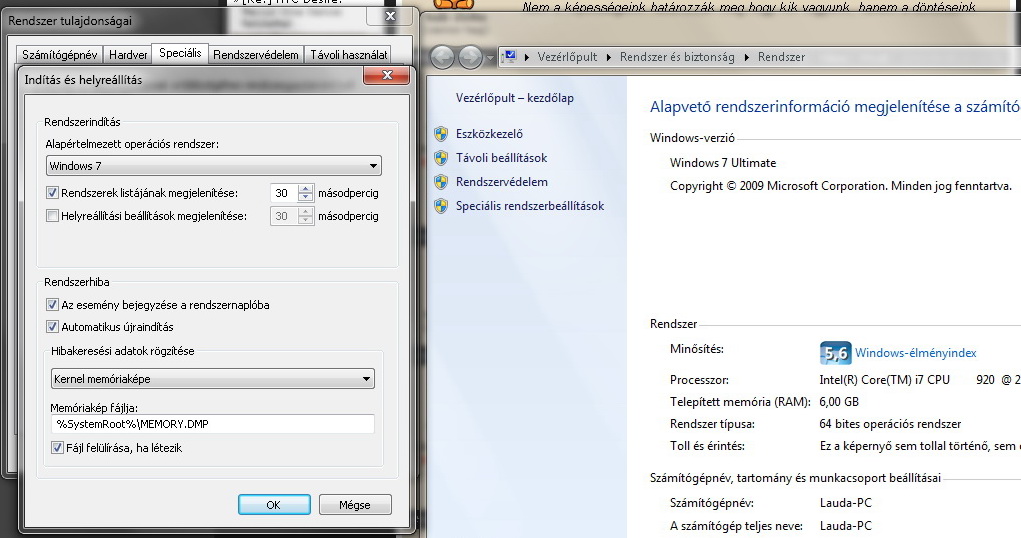This screenshot has width=1021, height=538.
Task: Click the shield icon beside Rendszervédelem link
Action: 441,182
